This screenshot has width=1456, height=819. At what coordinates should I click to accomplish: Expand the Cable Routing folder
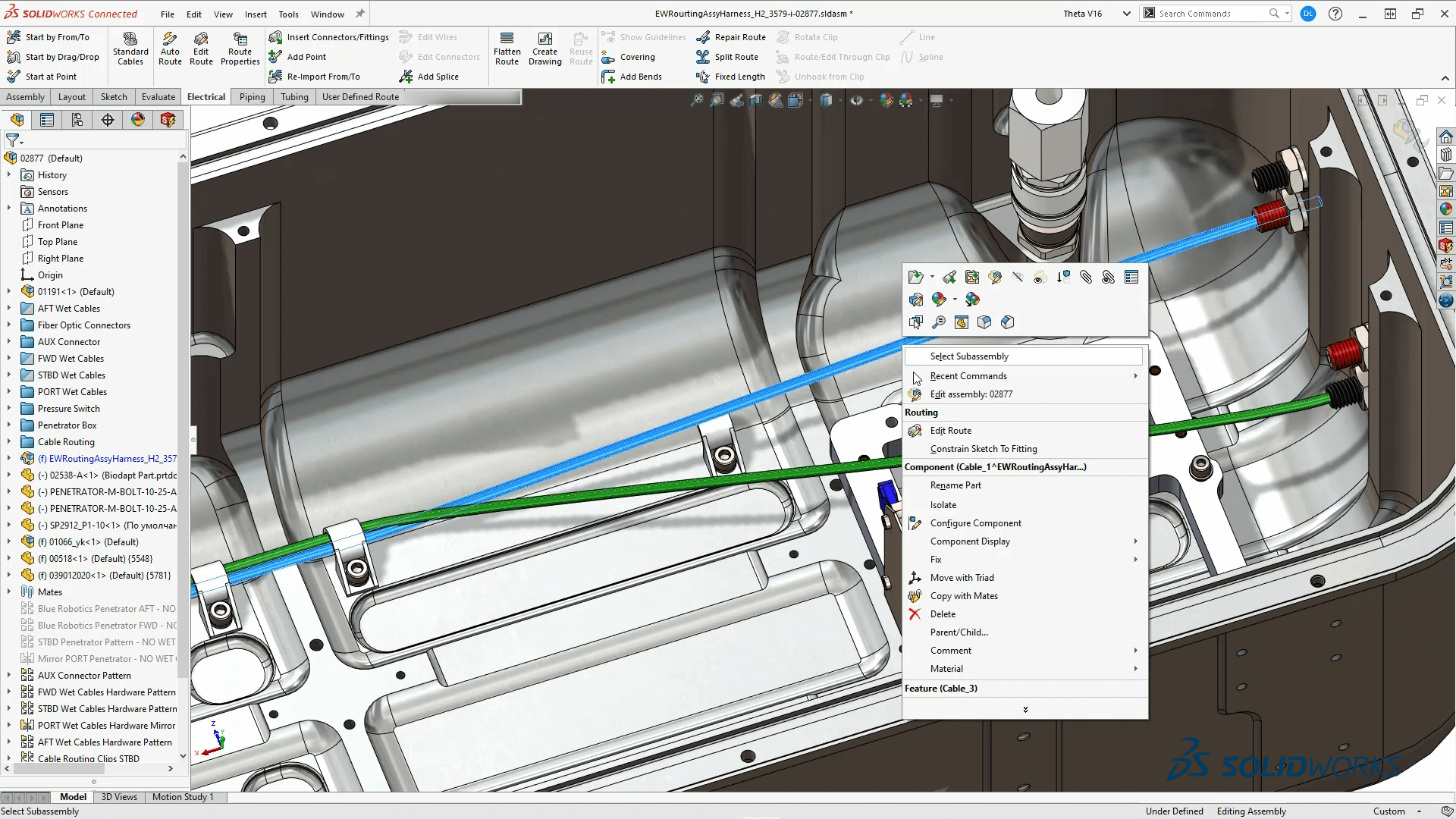pyautogui.click(x=9, y=442)
